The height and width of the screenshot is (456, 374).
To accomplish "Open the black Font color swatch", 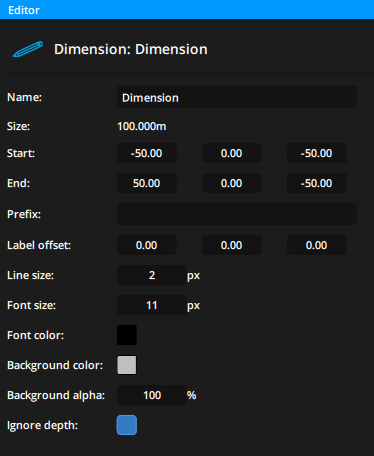I will 127,335.
